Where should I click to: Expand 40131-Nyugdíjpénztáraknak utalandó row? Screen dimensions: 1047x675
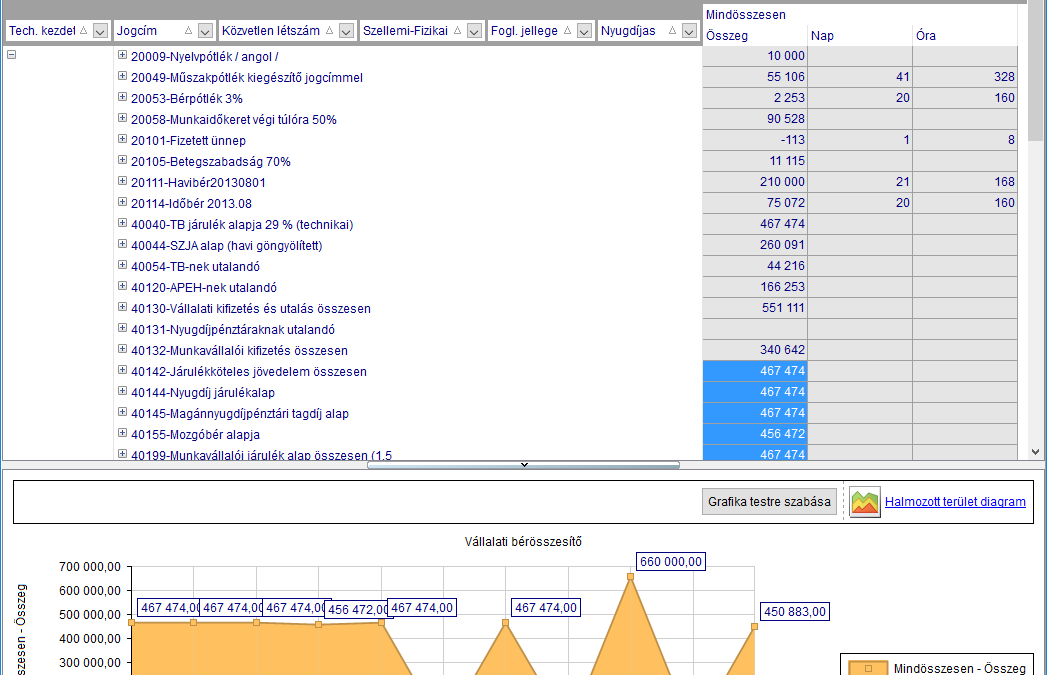point(122,328)
